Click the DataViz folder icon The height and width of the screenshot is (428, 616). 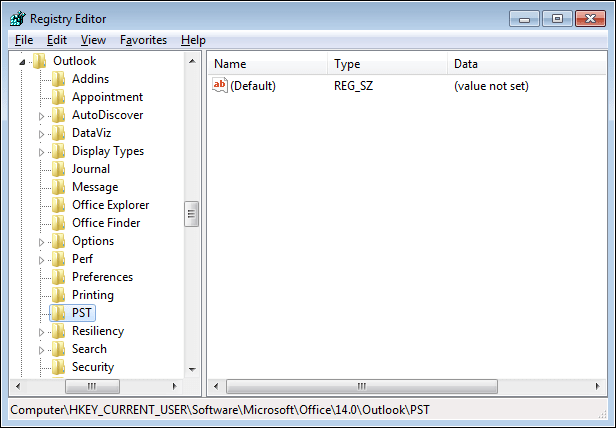tap(59, 133)
